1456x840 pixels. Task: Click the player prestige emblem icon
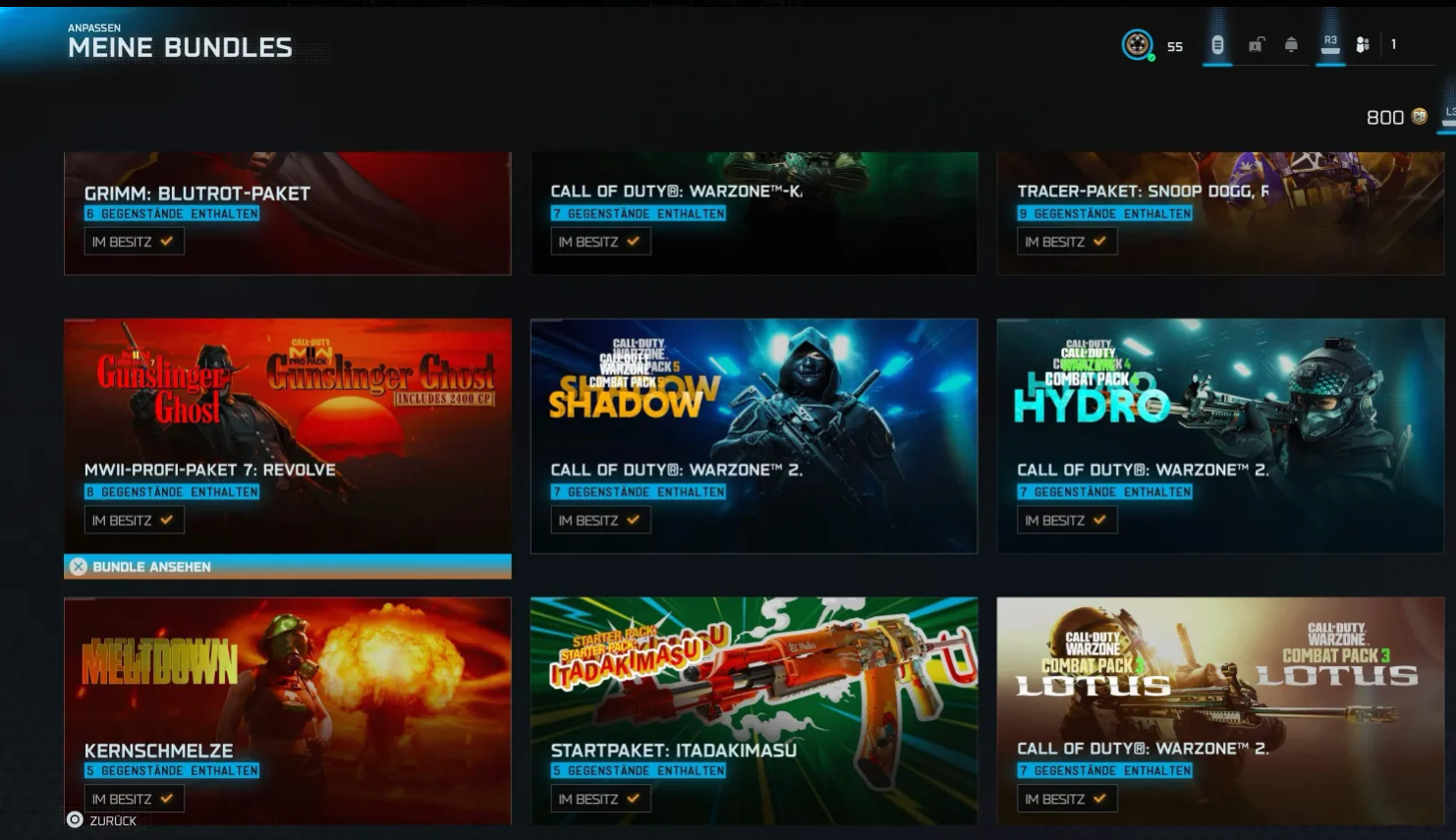[x=1137, y=44]
